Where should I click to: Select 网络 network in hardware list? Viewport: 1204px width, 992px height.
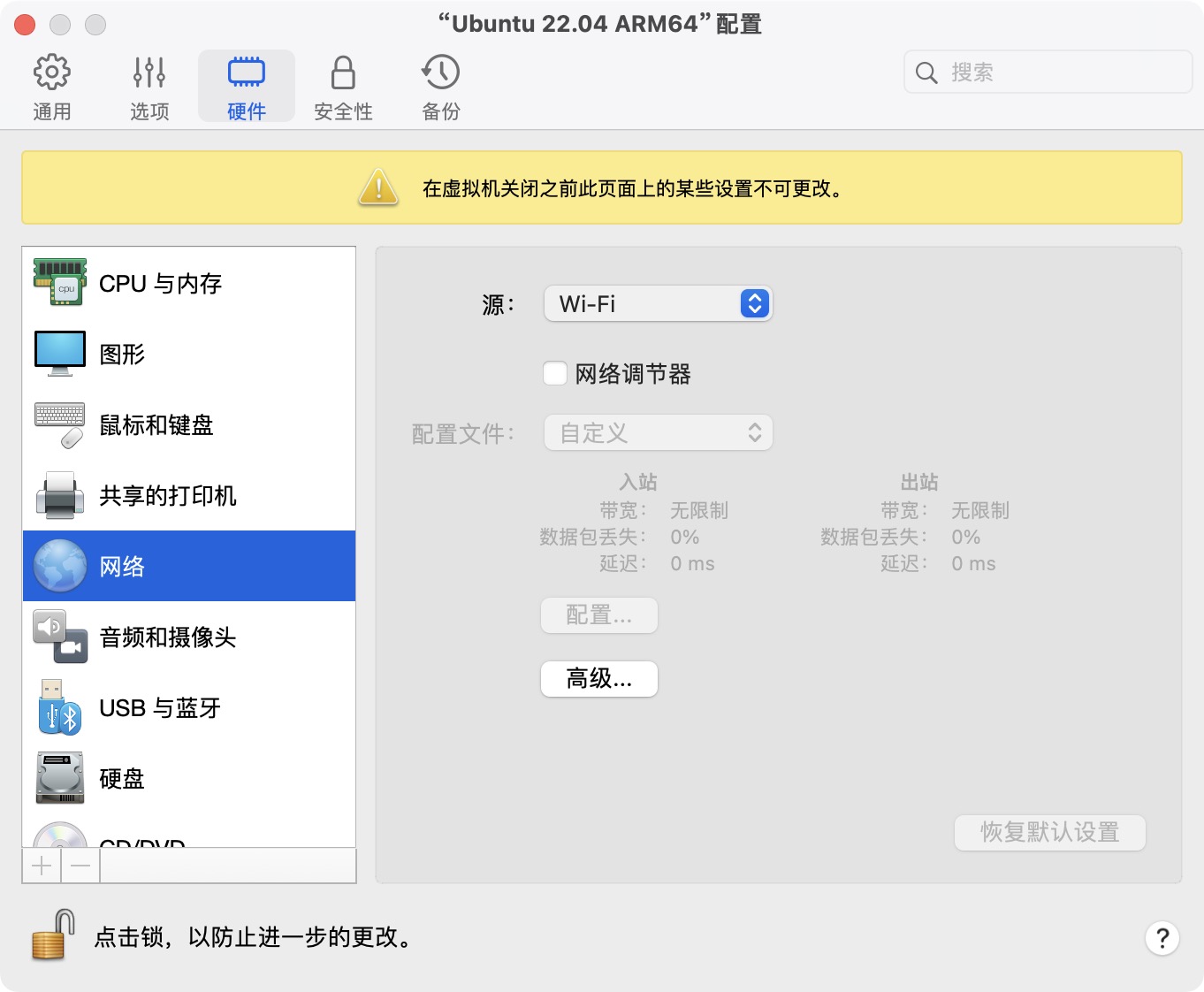click(x=189, y=566)
